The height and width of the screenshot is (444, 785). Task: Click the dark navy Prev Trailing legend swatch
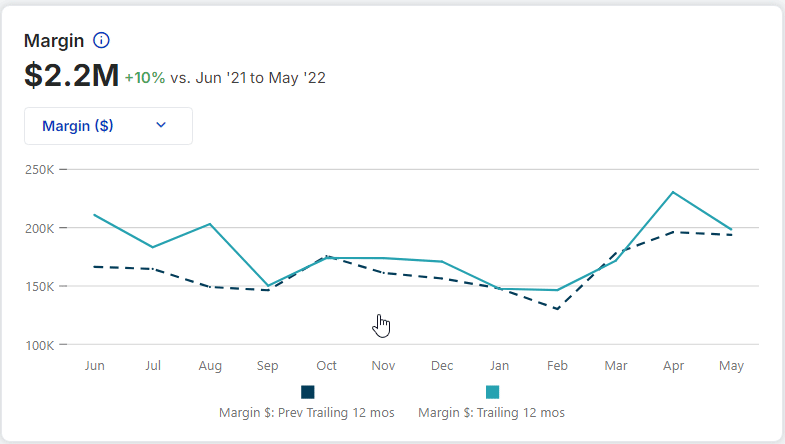pyautogui.click(x=308, y=392)
